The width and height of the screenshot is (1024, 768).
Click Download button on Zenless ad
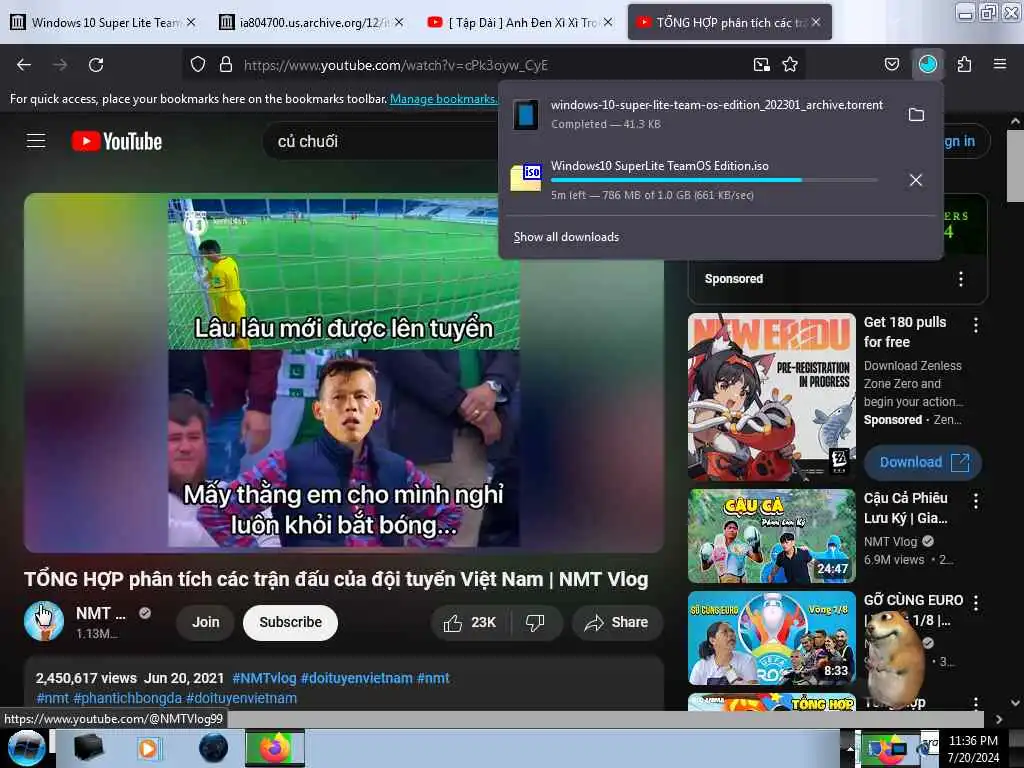(923, 462)
